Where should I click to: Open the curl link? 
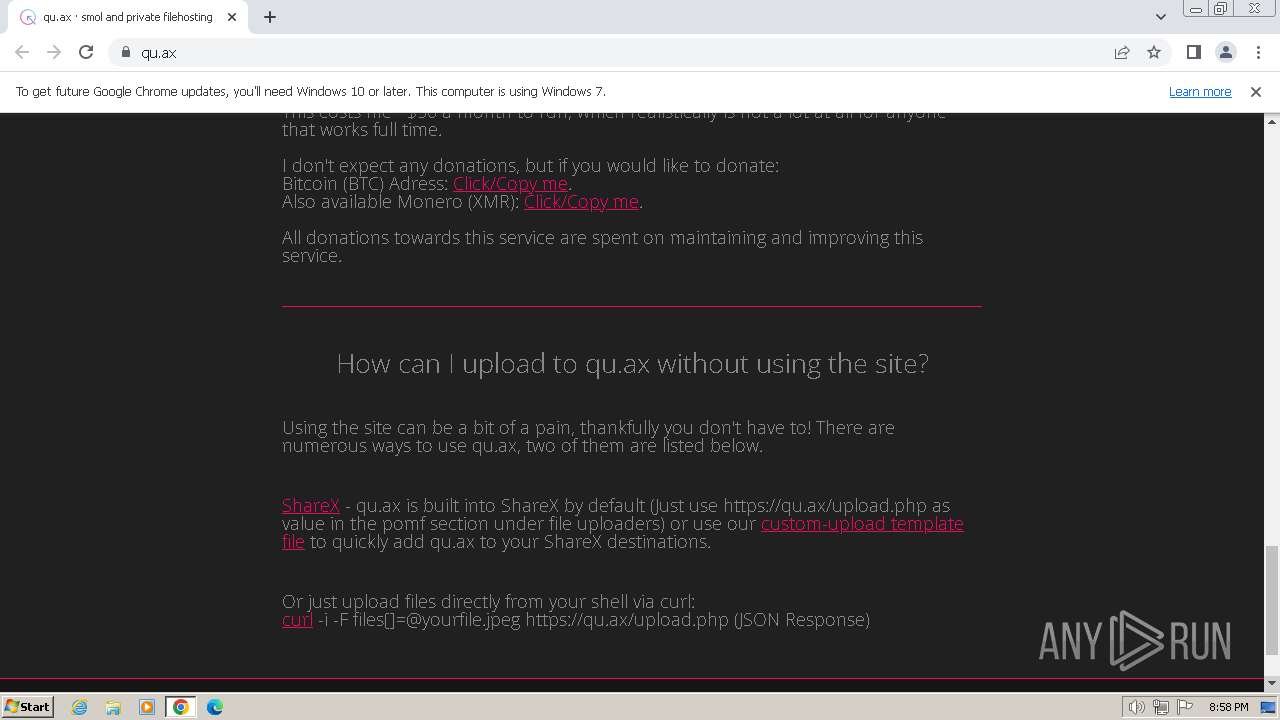(x=297, y=619)
